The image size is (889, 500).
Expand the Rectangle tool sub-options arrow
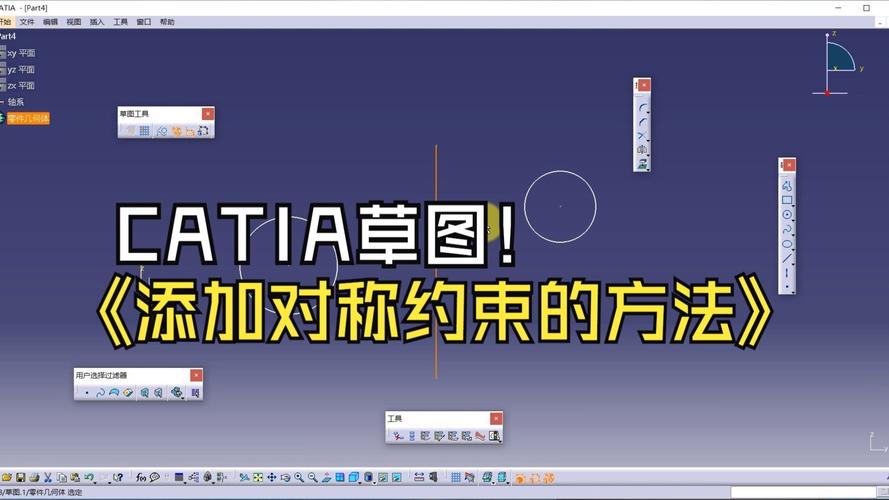793,205
